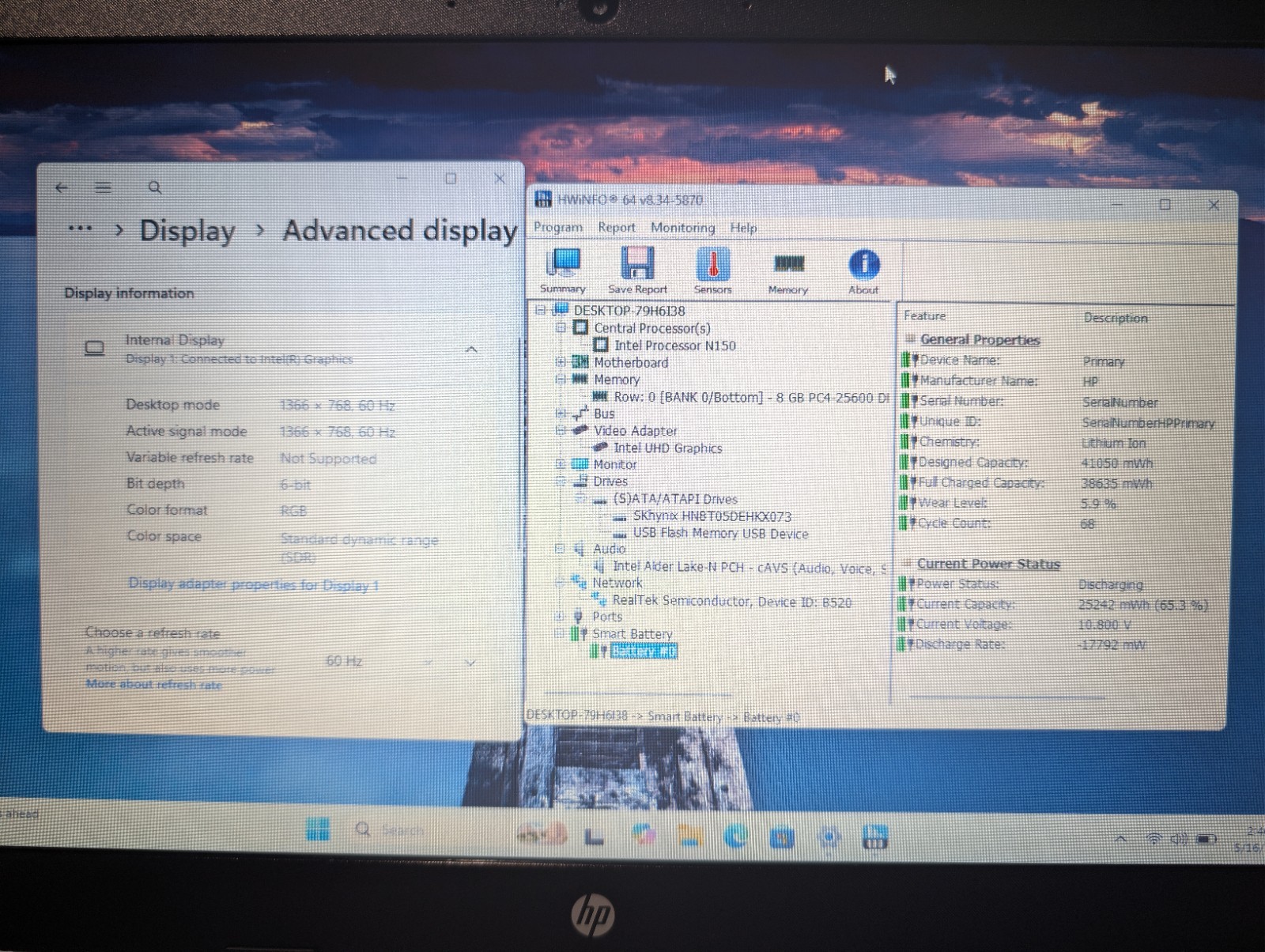Expand the Monitor tree node
The image size is (1265, 952).
coord(561,464)
